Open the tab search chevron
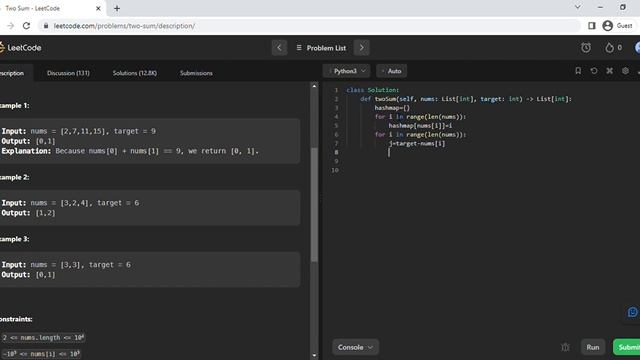 point(578,7)
